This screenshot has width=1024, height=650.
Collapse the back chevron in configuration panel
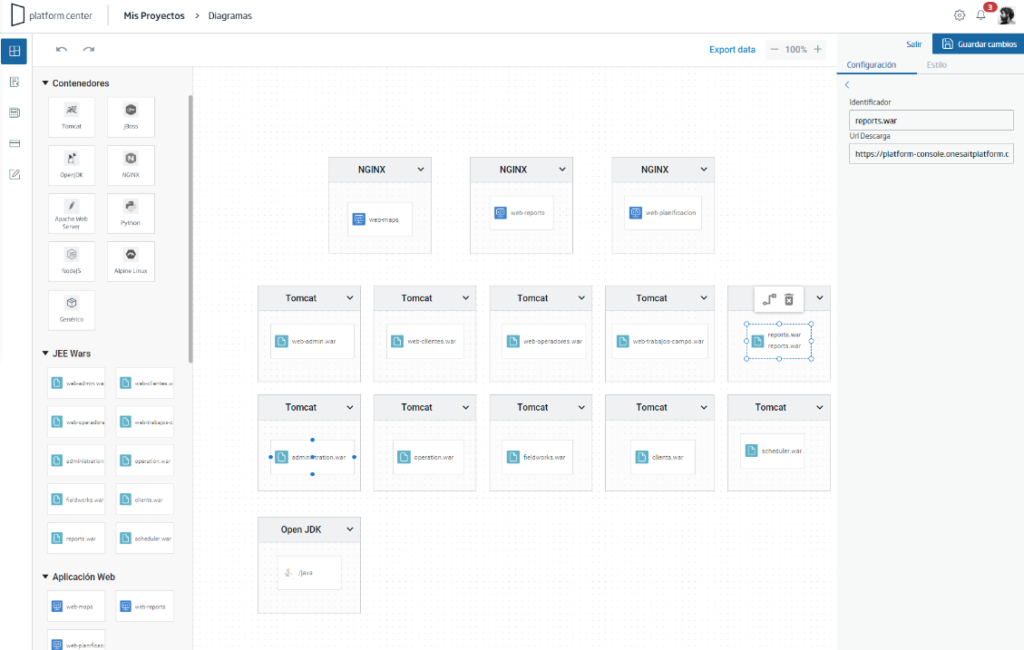[x=847, y=85]
